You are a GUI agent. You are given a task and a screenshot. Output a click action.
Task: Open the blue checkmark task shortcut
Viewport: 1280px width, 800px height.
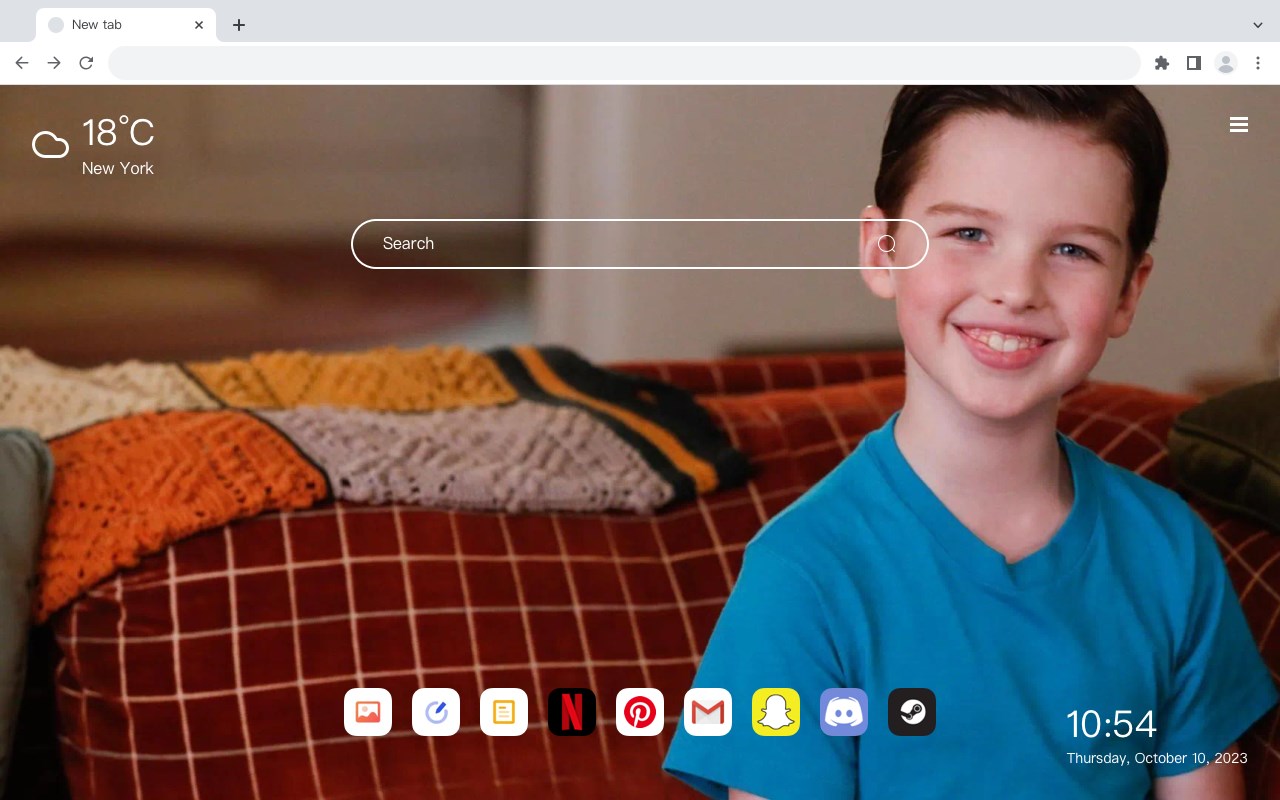coord(436,712)
